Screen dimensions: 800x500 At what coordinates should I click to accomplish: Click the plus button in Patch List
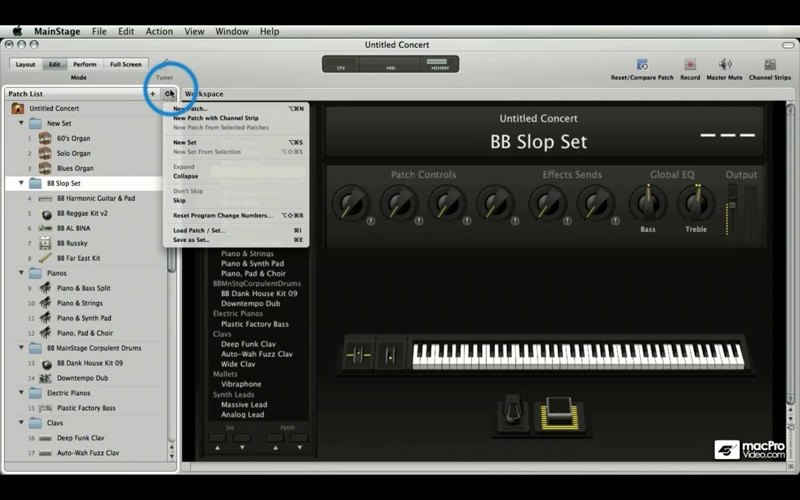tap(152, 94)
